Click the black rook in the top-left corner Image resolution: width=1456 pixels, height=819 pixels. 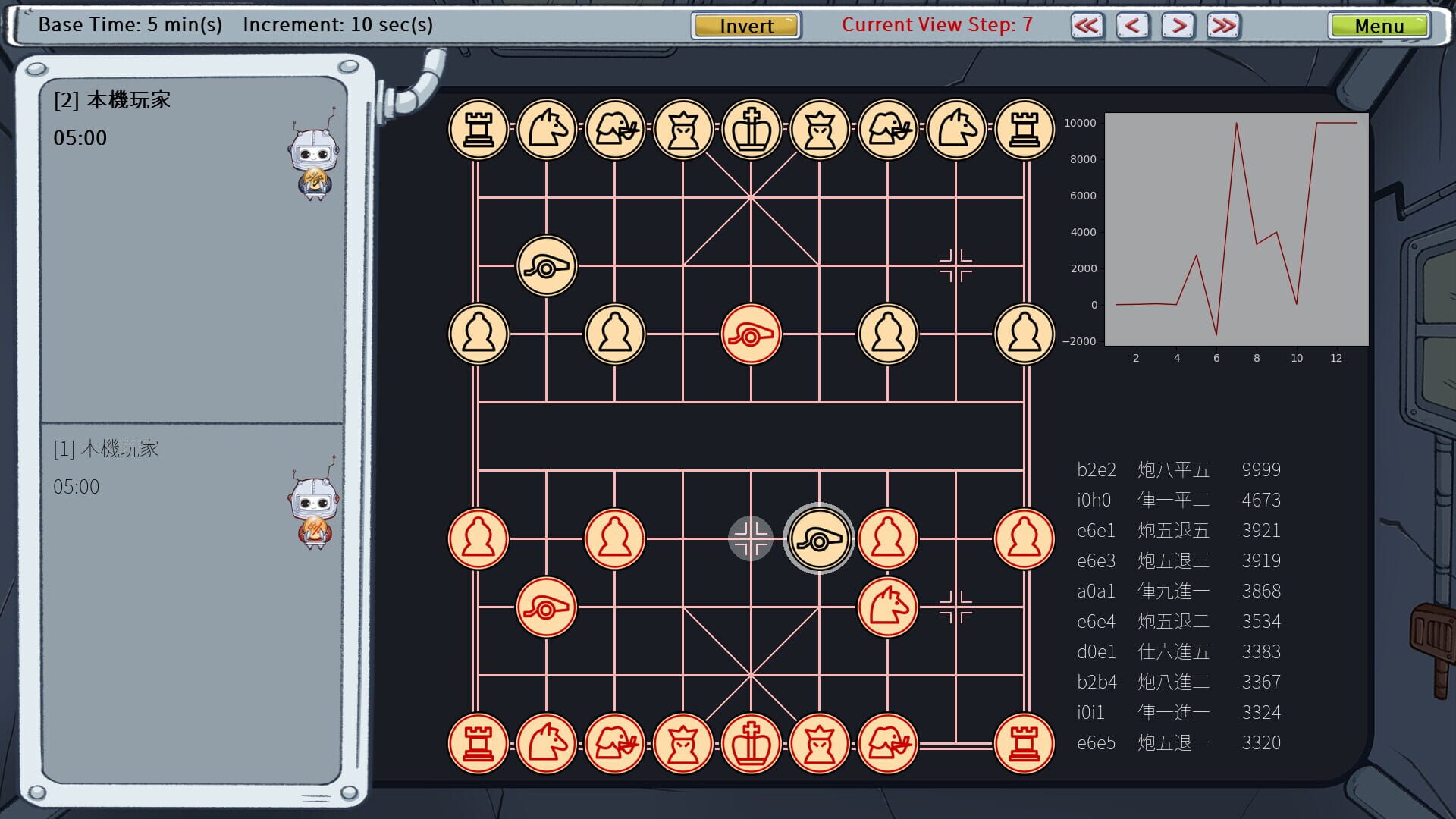[479, 130]
